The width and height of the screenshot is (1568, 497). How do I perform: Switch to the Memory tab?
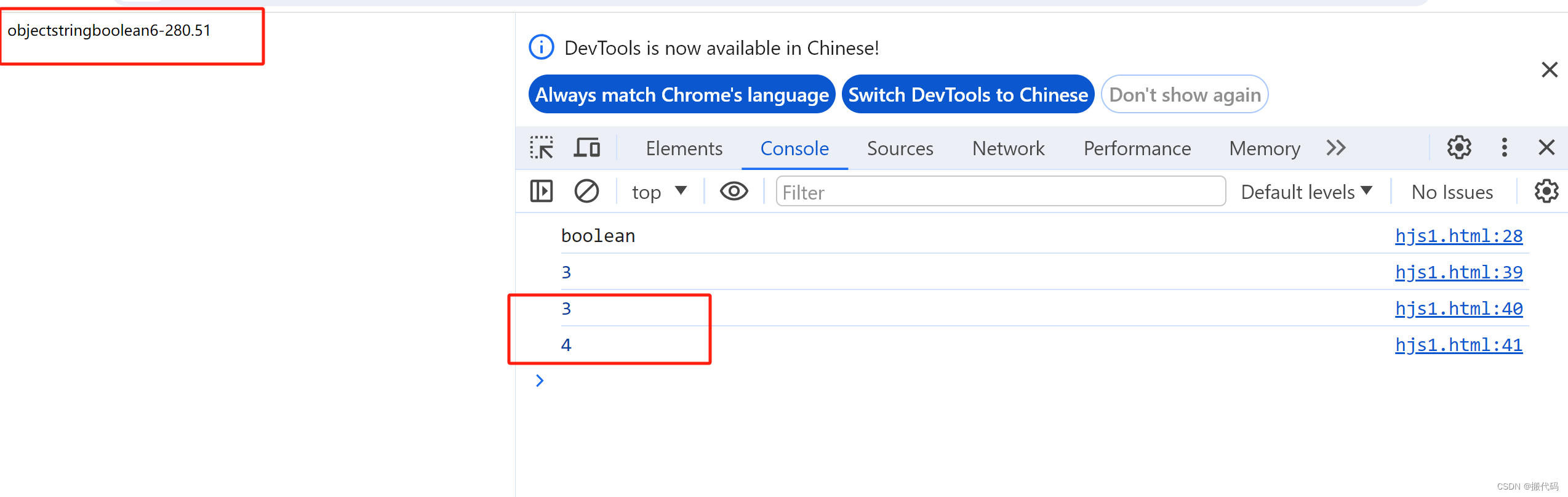pyautogui.click(x=1265, y=148)
